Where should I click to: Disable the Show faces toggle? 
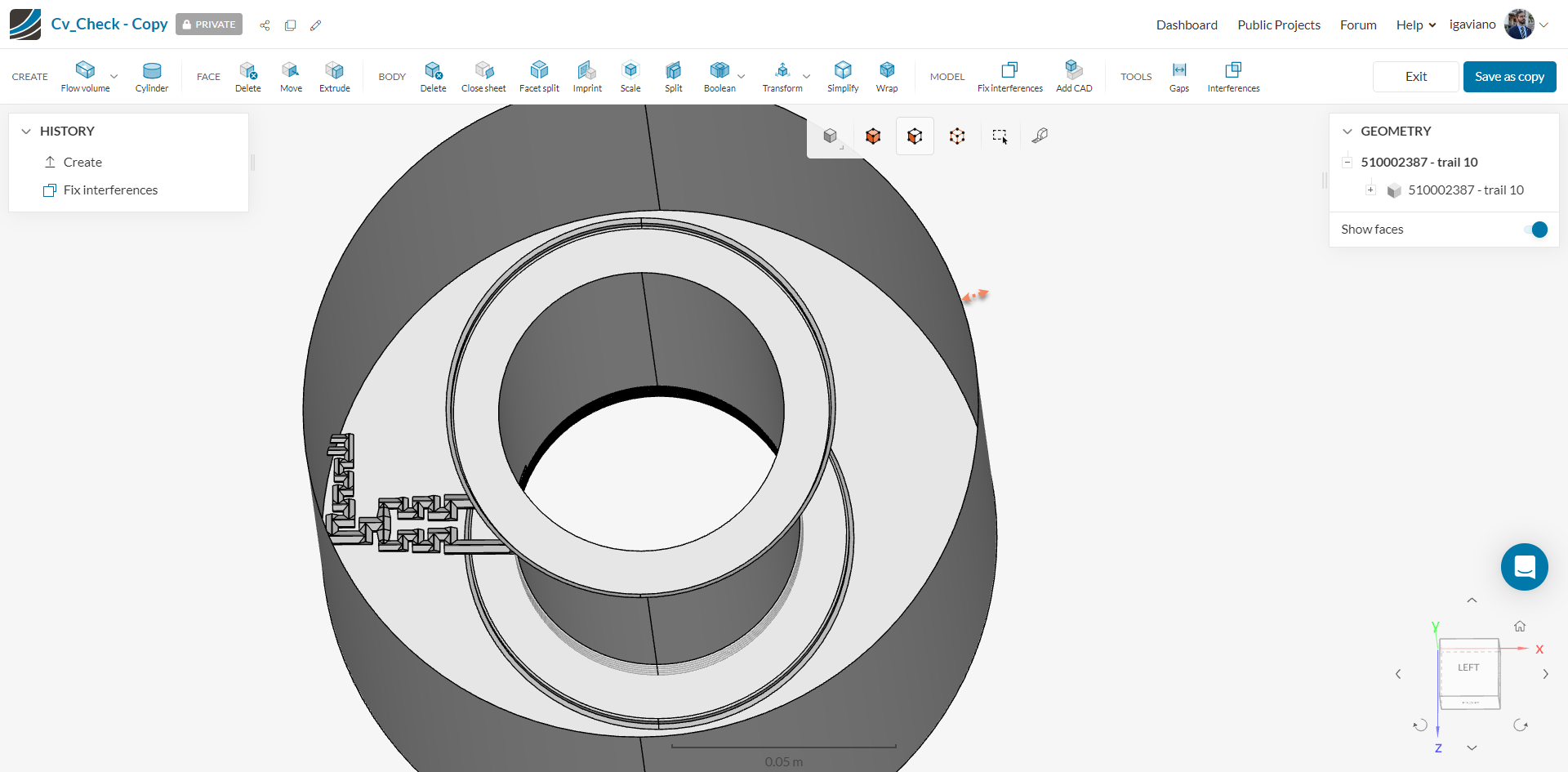pyautogui.click(x=1537, y=230)
